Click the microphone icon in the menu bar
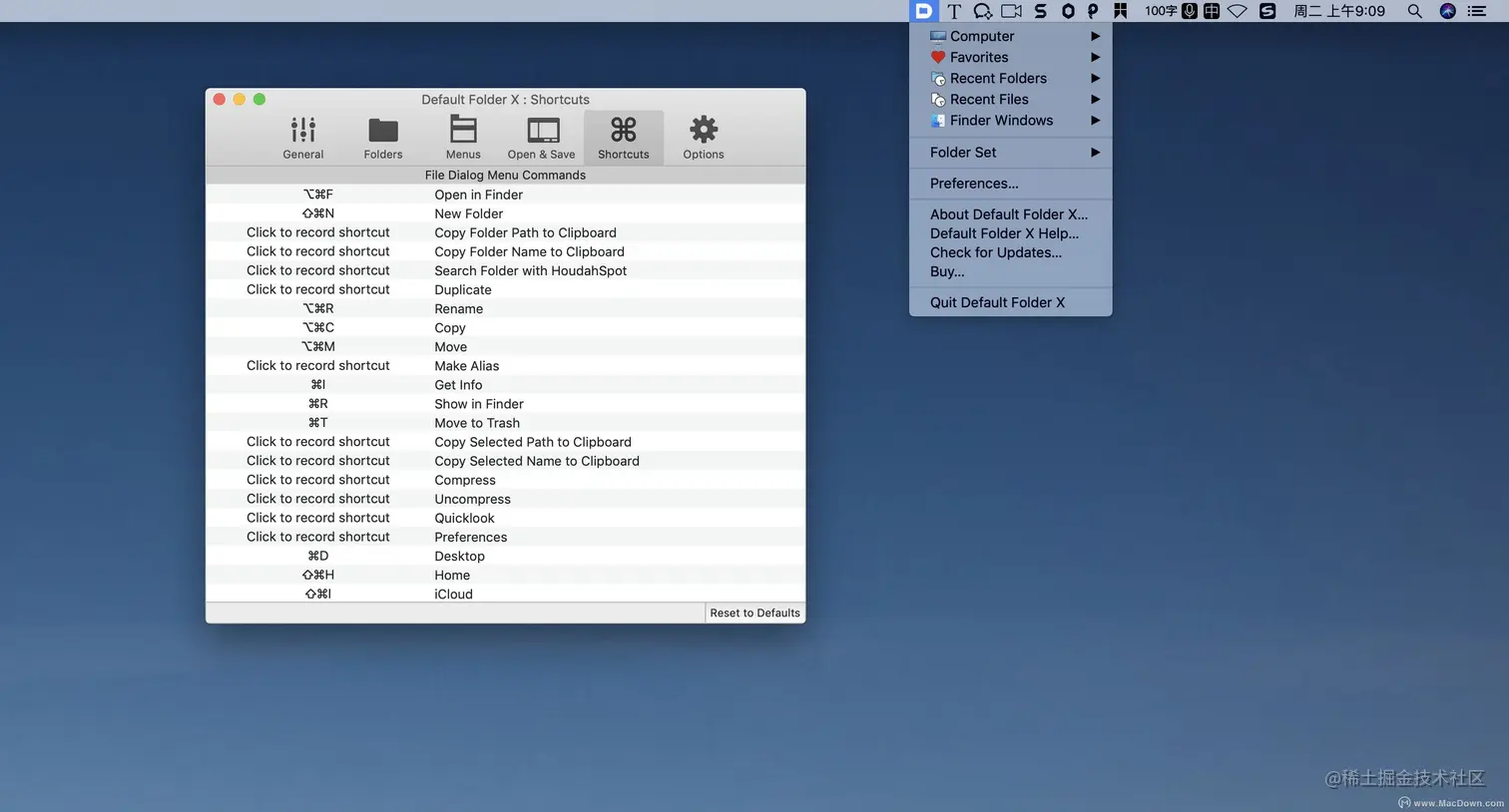This screenshot has width=1509, height=812. pos(1190,11)
